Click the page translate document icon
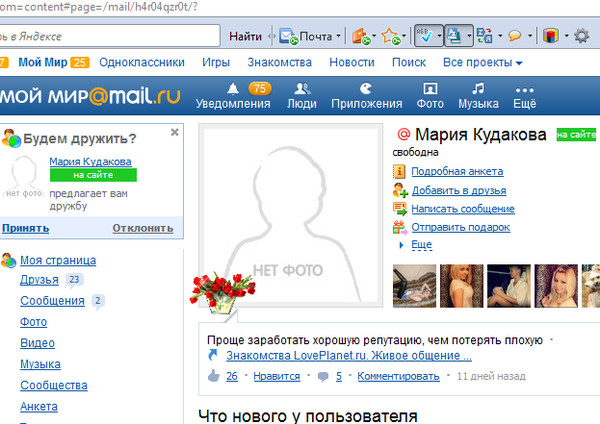Viewport: 600px width, 424px height. pyautogui.click(x=455, y=36)
